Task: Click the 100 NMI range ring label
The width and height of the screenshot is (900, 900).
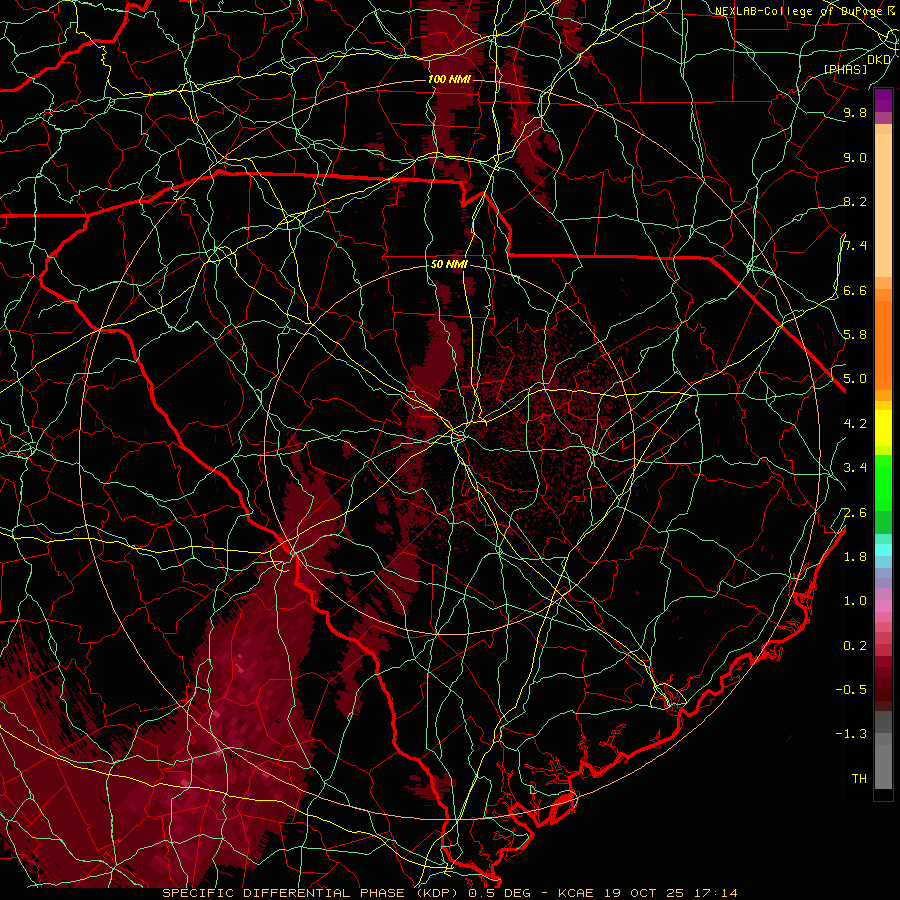Action: pos(449,79)
